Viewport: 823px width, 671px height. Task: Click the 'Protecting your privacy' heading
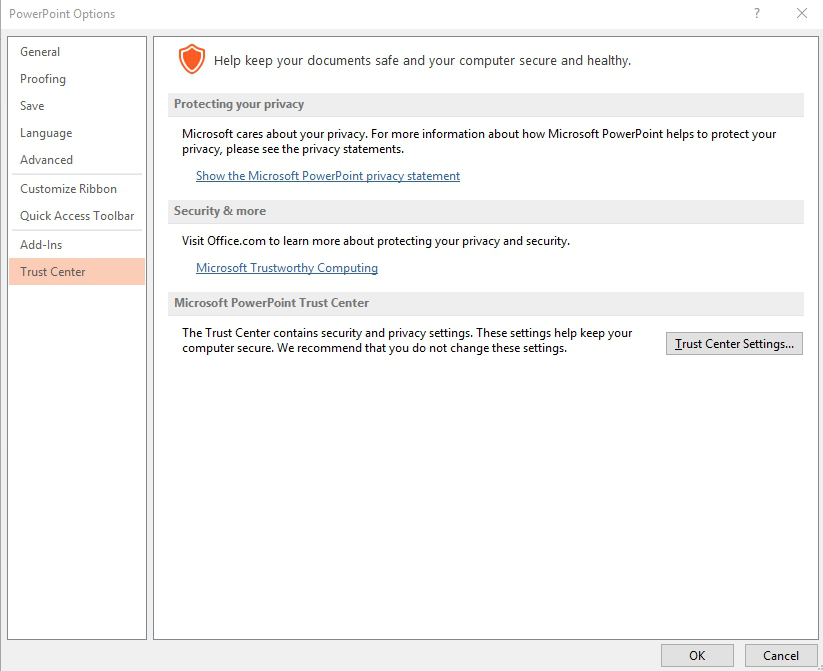(239, 104)
